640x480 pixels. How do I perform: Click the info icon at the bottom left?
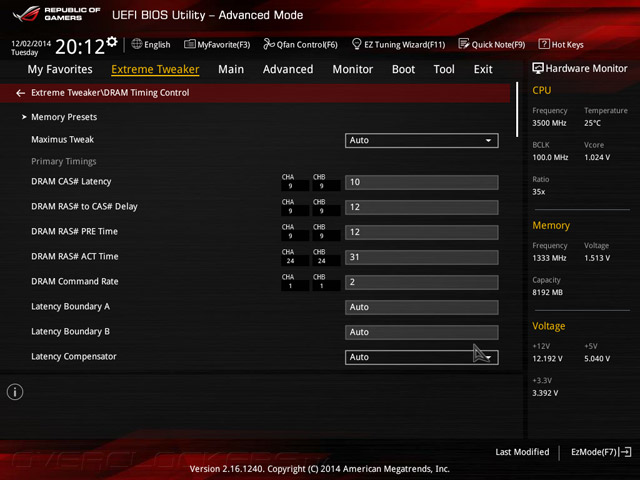15,392
